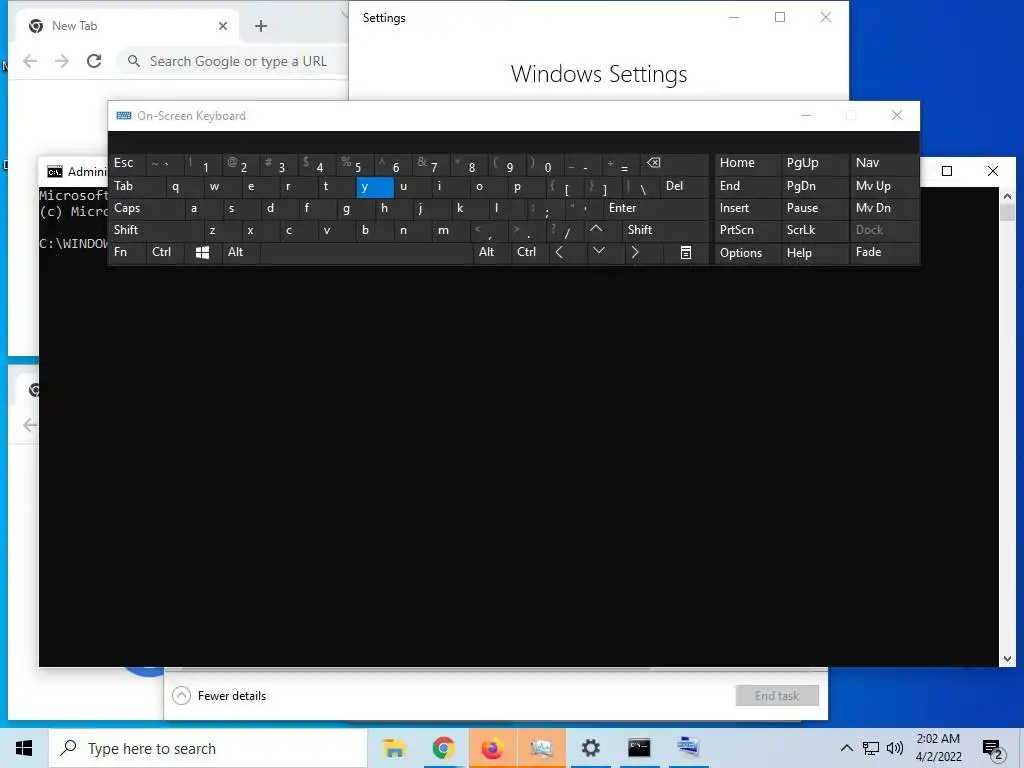The height and width of the screenshot is (768, 1024).
Task: Toggle the Fn key on On-Screen Keyboard
Action: (x=127, y=253)
